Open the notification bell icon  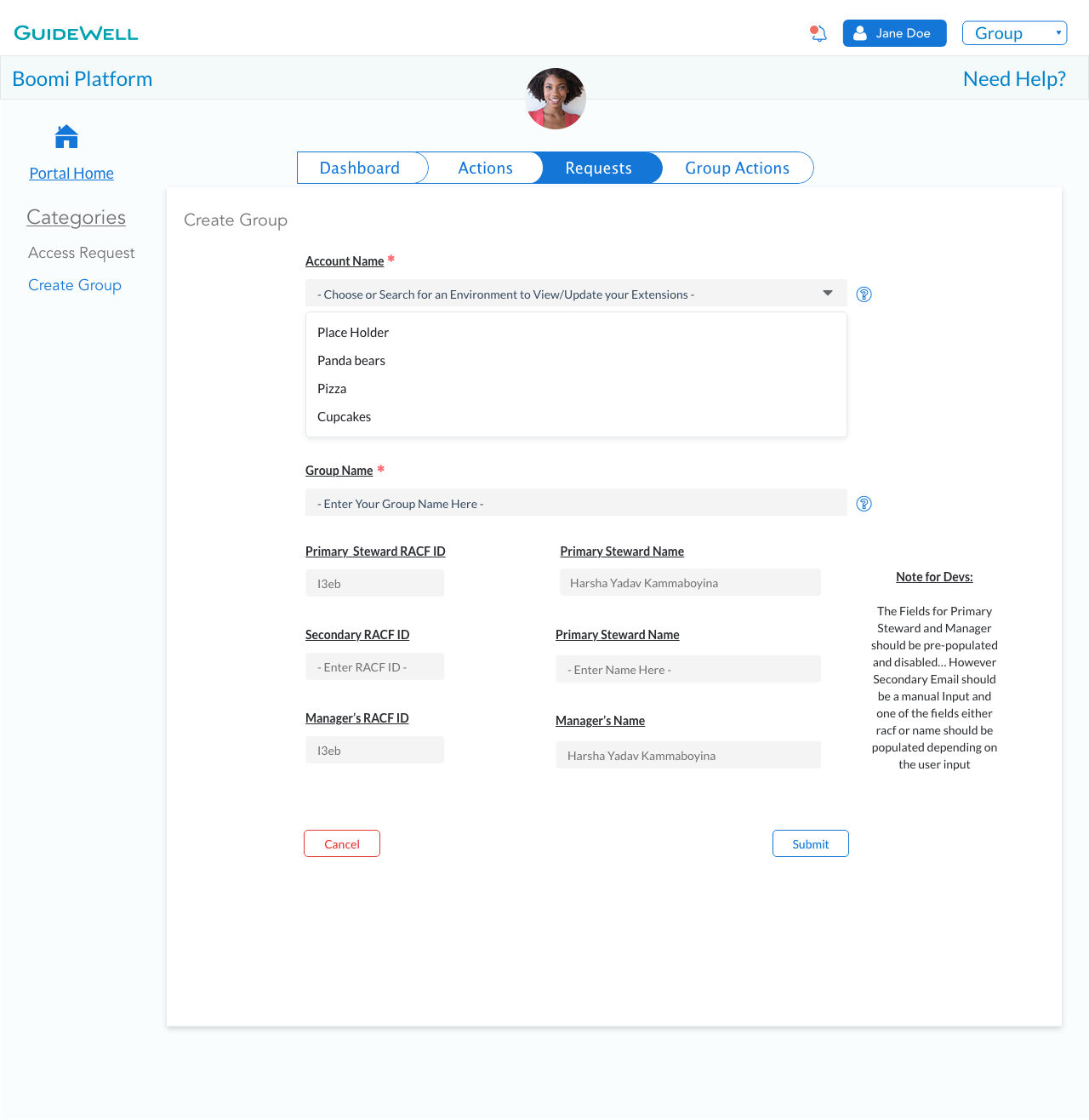[x=818, y=33]
